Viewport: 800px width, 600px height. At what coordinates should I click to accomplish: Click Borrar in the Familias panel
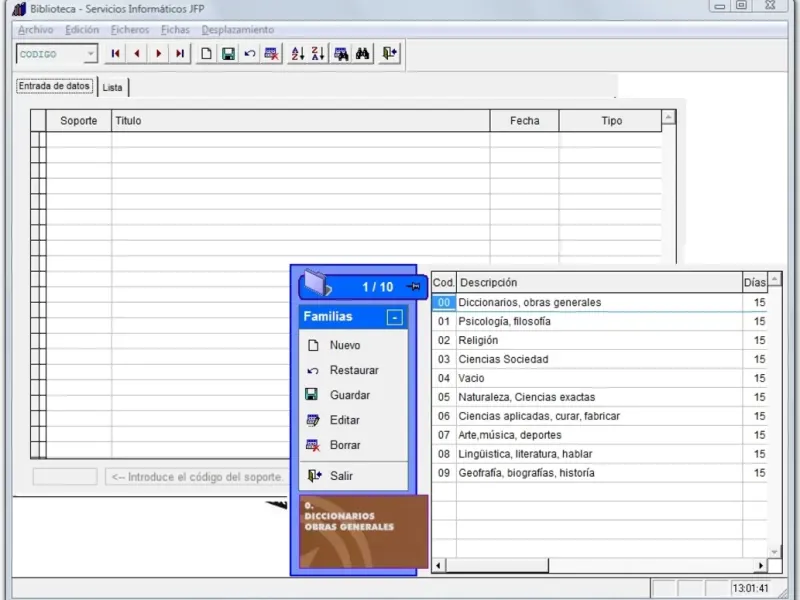(x=345, y=445)
